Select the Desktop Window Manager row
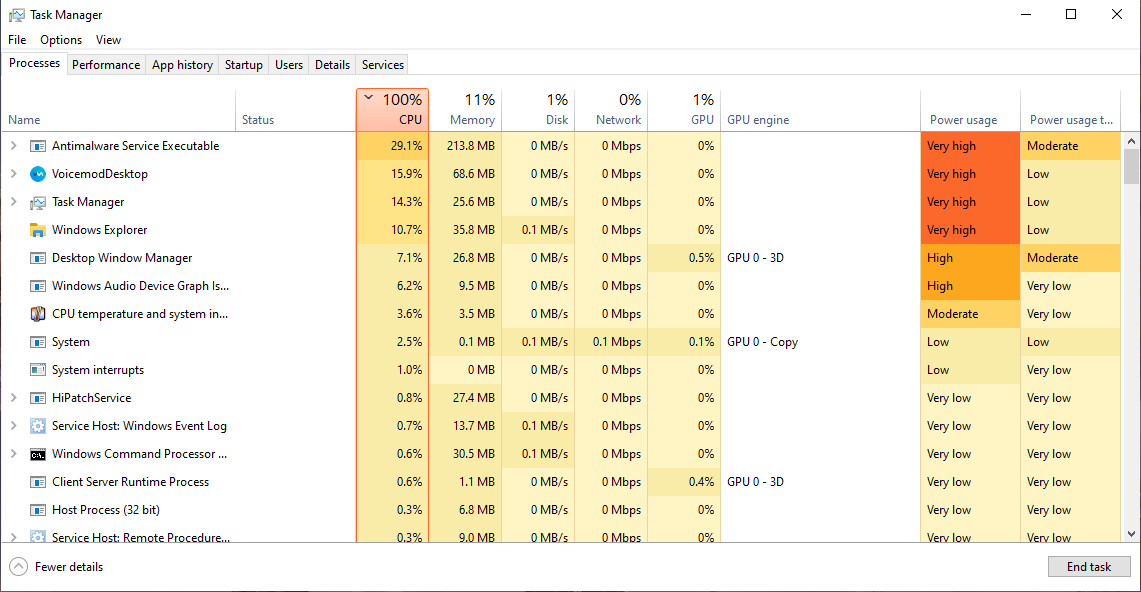This screenshot has width=1141, height=592. (x=122, y=258)
